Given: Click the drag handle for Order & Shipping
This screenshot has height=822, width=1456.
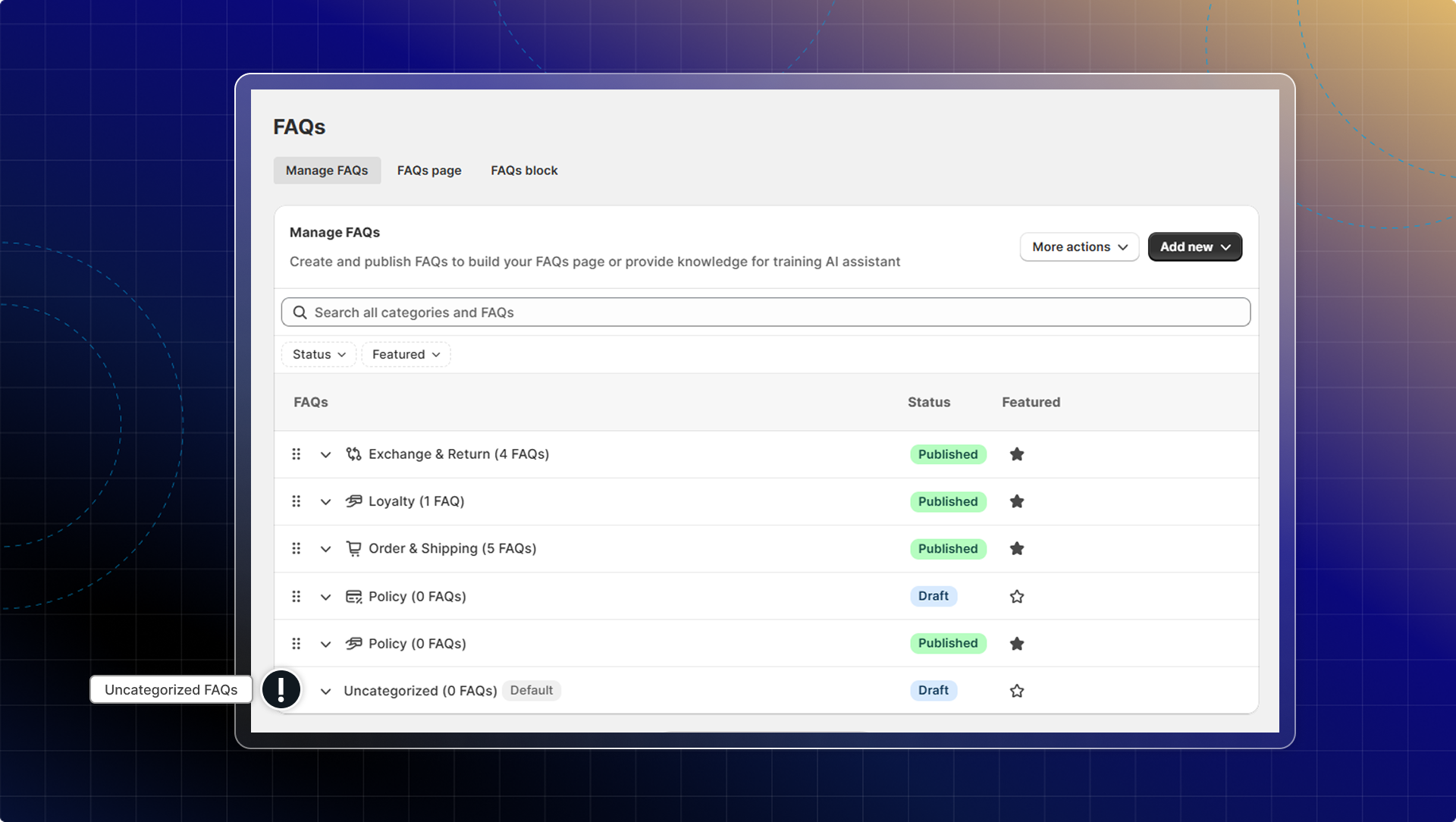Looking at the screenshot, I should click(x=297, y=548).
